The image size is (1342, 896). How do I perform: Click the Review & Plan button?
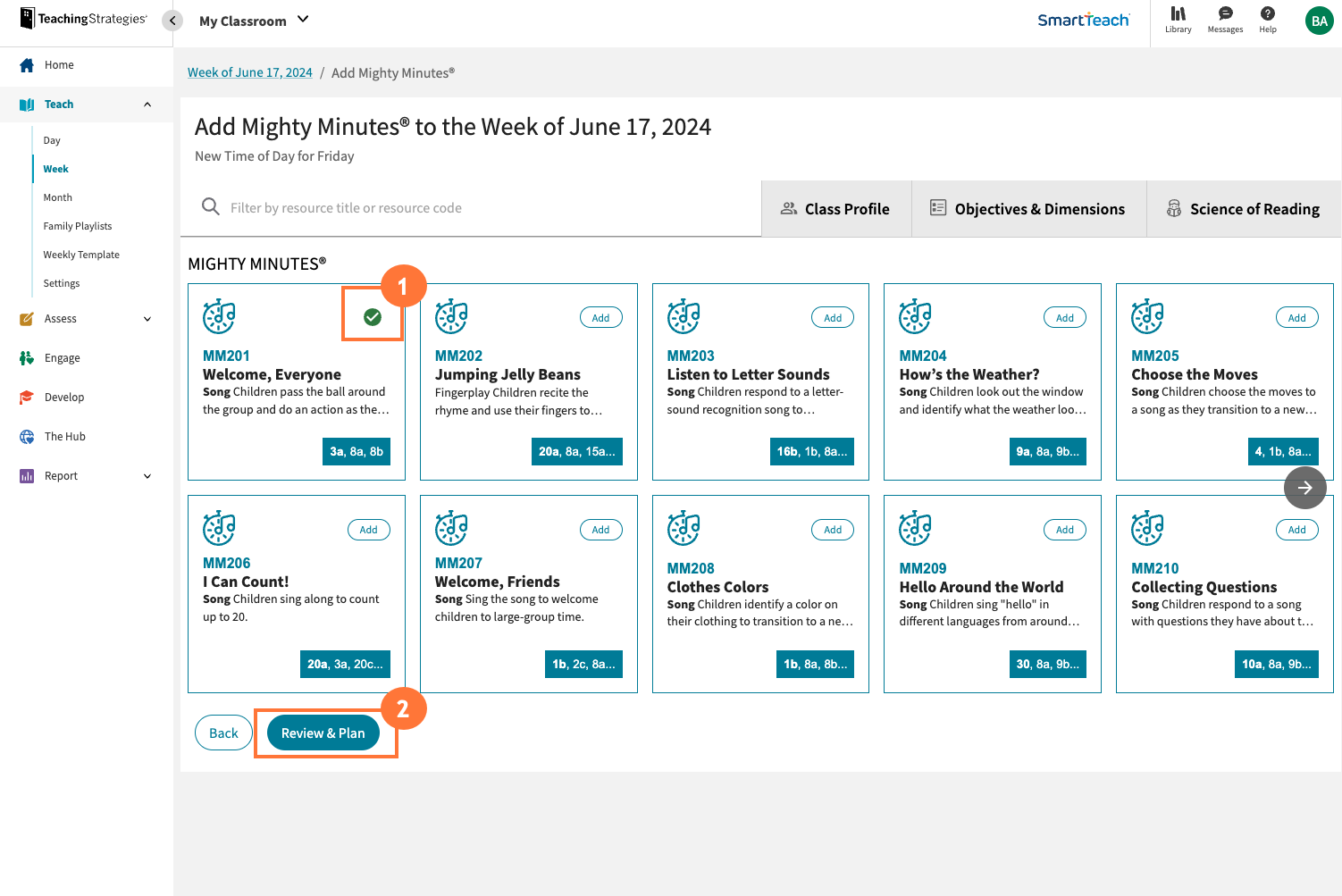tap(323, 733)
